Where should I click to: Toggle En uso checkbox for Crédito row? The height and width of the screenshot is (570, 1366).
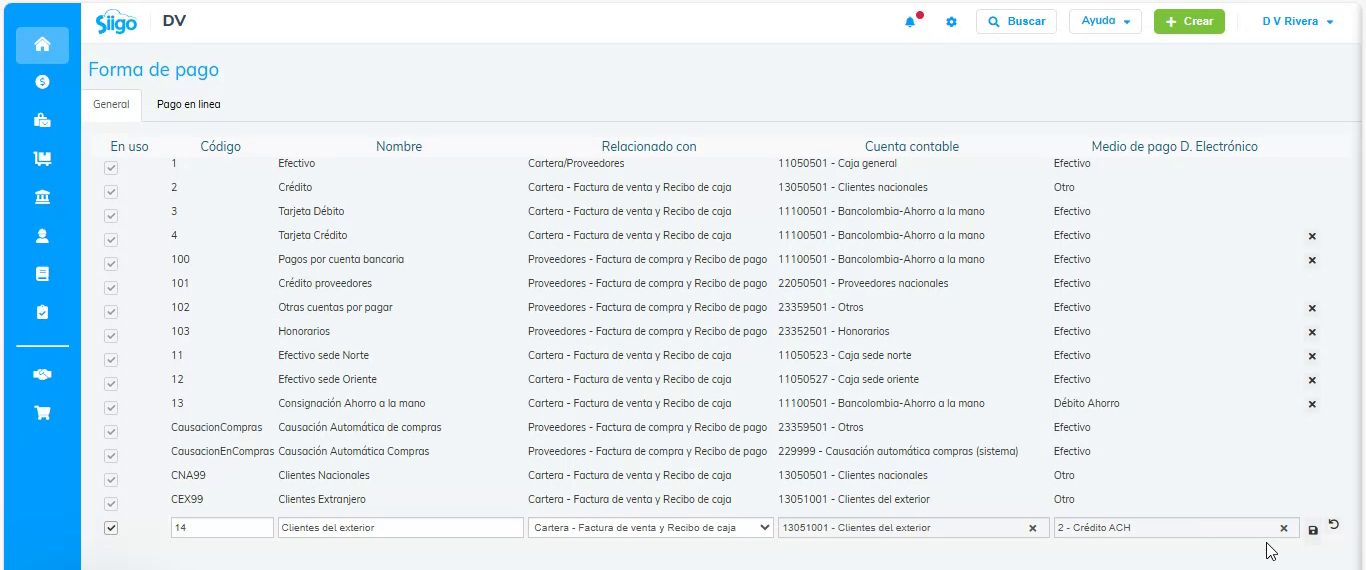111,192
